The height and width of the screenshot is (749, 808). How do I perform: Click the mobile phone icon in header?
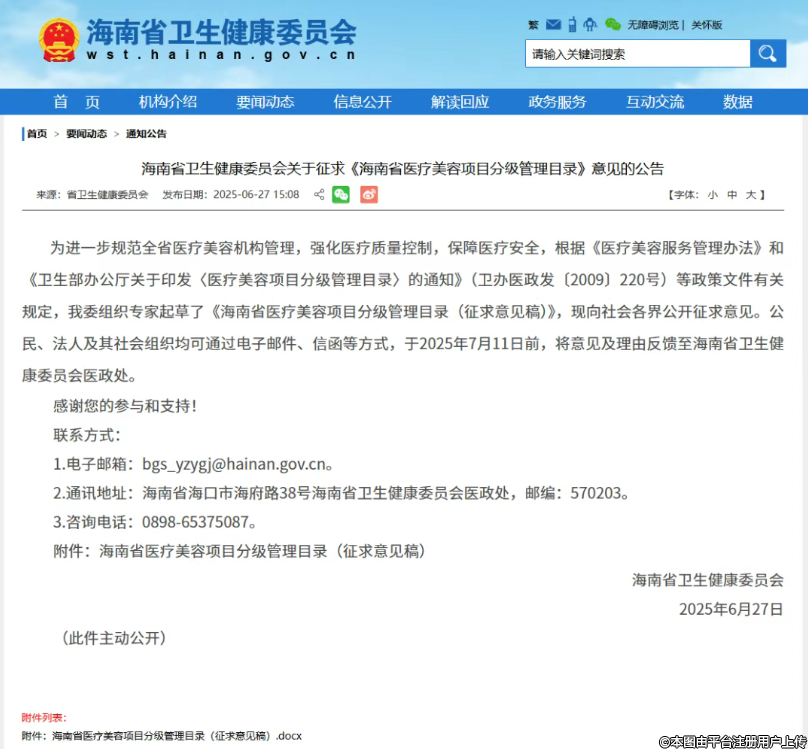coord(570,24)
